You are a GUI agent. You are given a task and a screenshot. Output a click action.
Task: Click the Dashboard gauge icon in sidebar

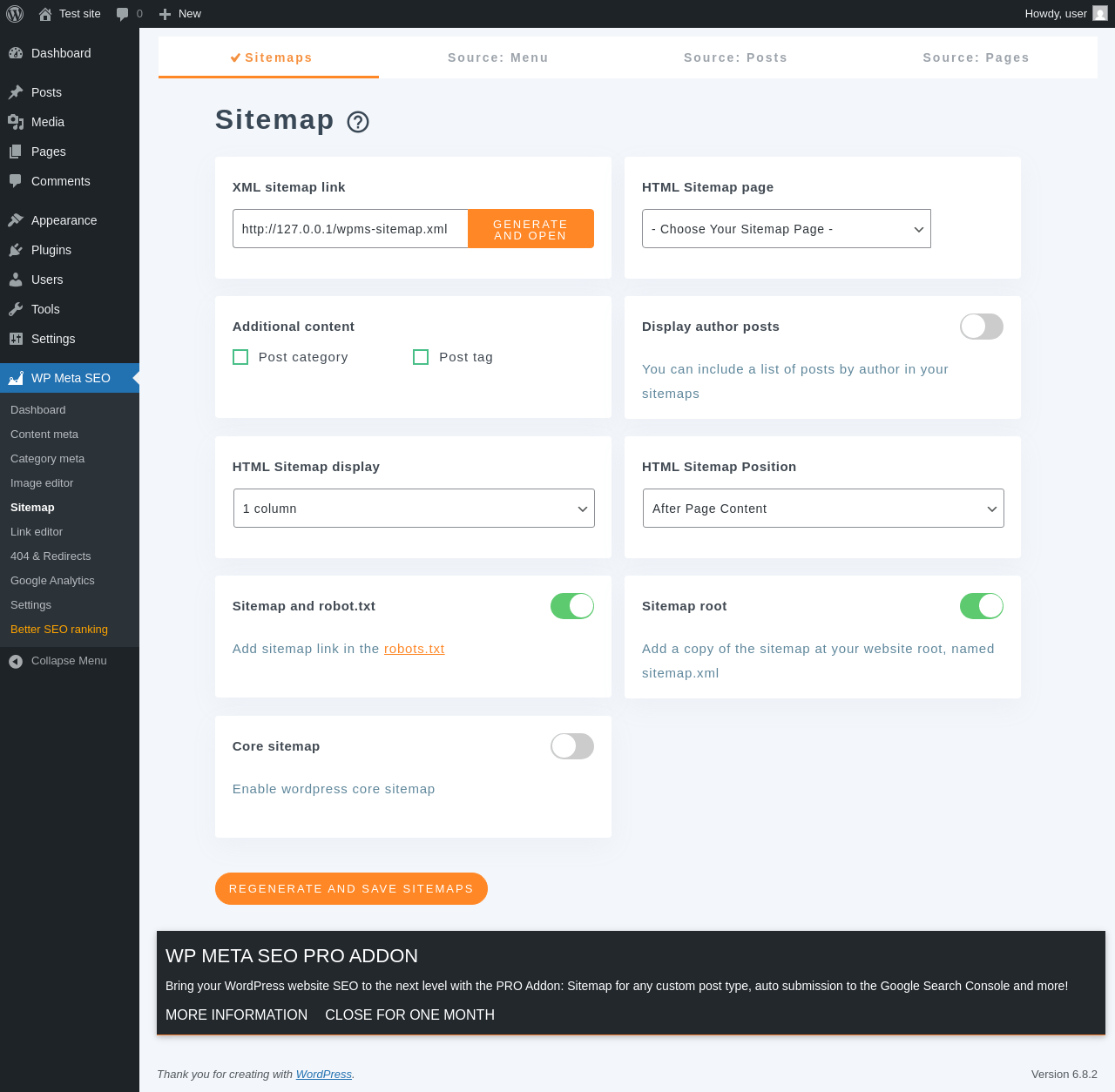pyautogui.click(x=16, y=53)
